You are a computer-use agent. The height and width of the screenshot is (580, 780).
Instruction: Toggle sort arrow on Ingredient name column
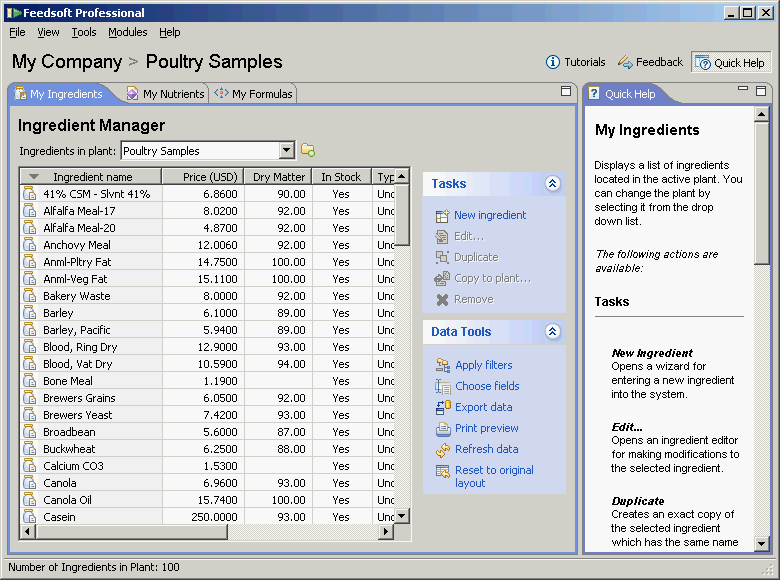coord(33,177)
